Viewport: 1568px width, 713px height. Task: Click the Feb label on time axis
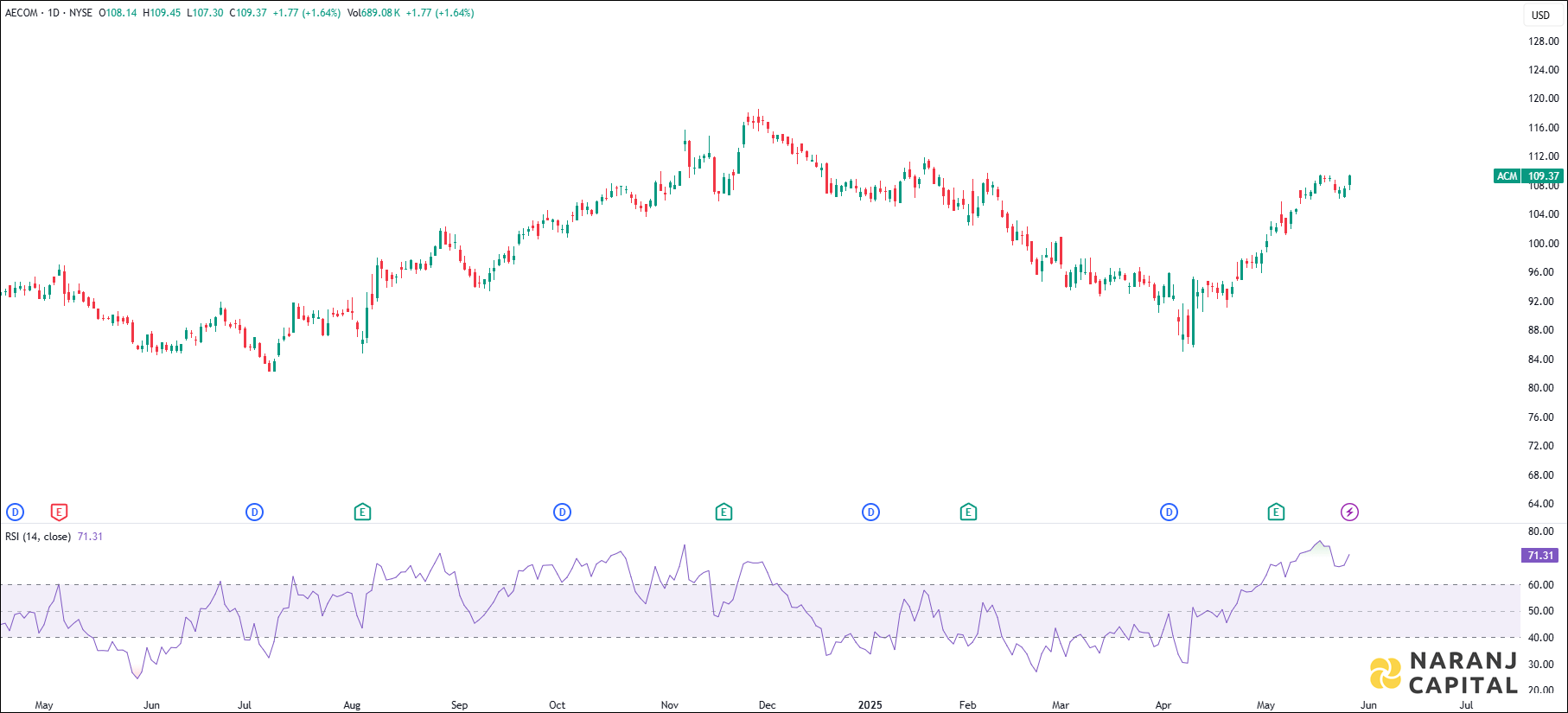[x=967, y=705]
